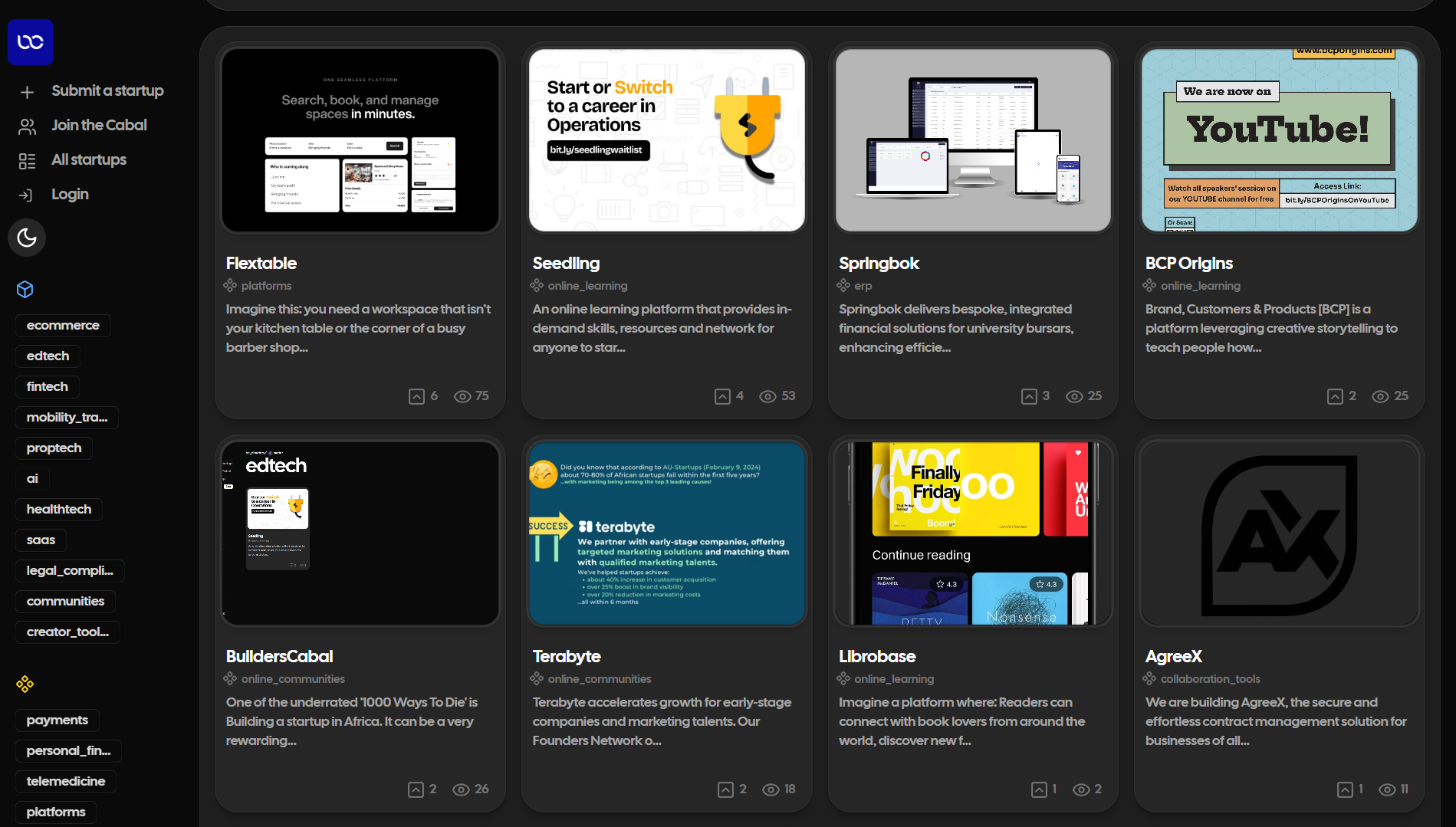Click the BuildersCabal logo icon
Viewport: 1456px width, 827px height.
tap(31, 42)
